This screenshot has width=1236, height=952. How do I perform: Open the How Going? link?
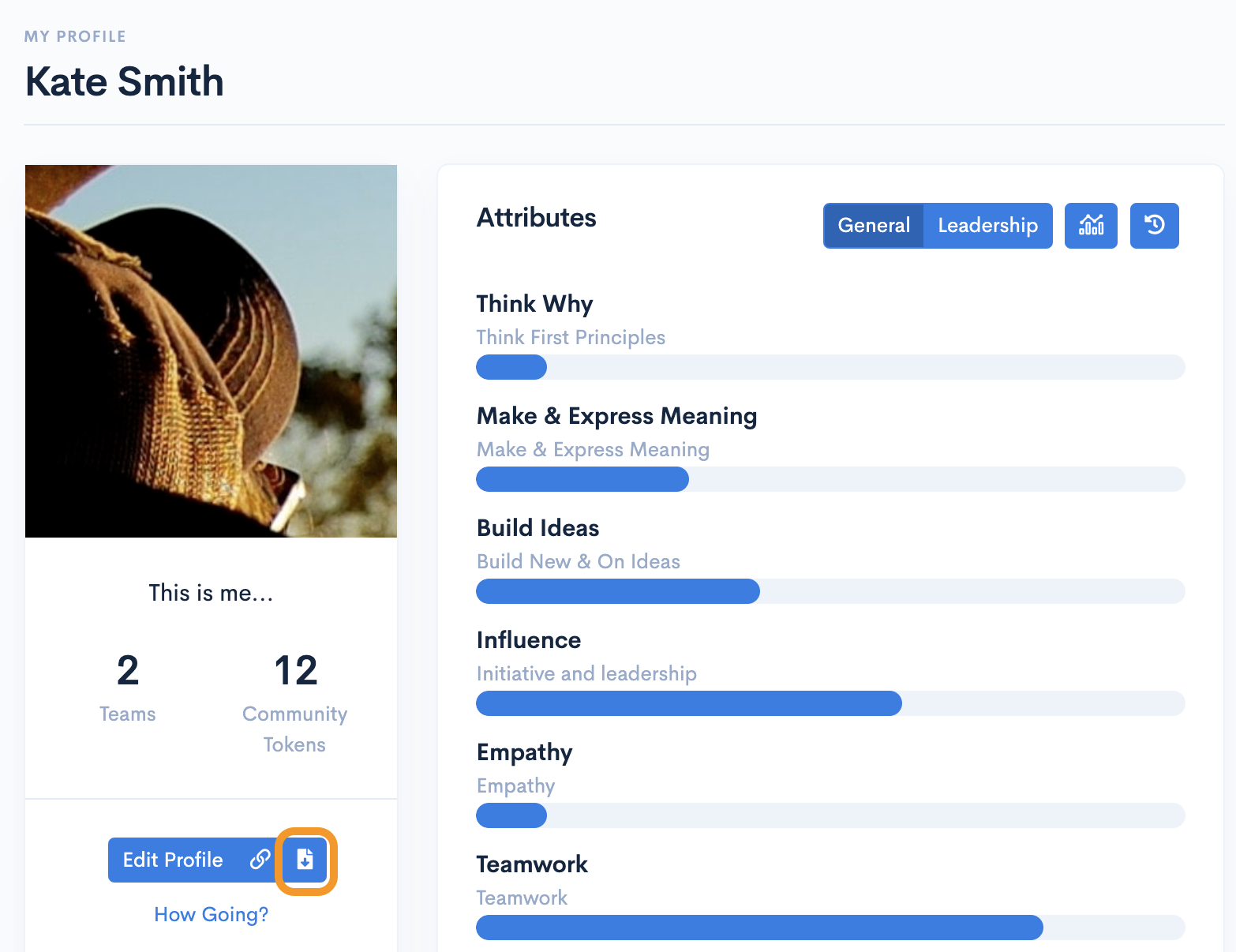211,914
